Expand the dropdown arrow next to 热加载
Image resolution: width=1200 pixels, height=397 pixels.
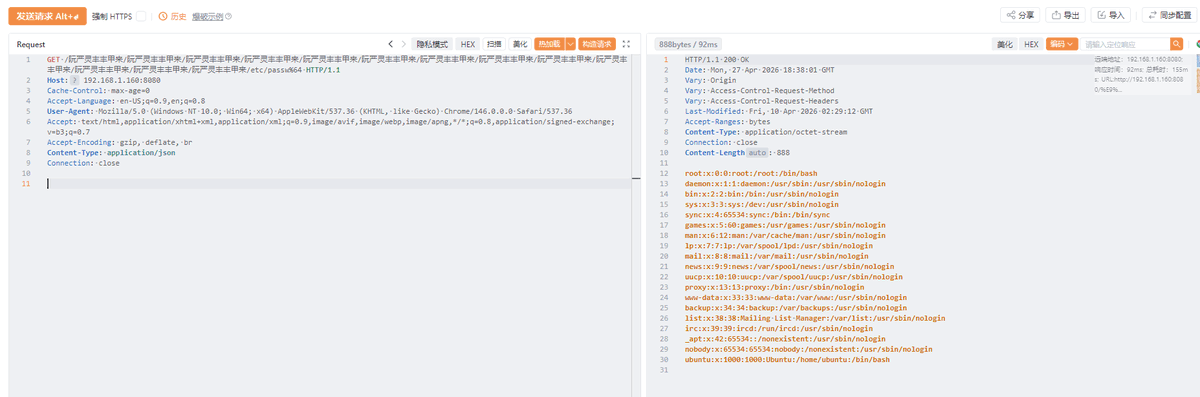(570, 44)
